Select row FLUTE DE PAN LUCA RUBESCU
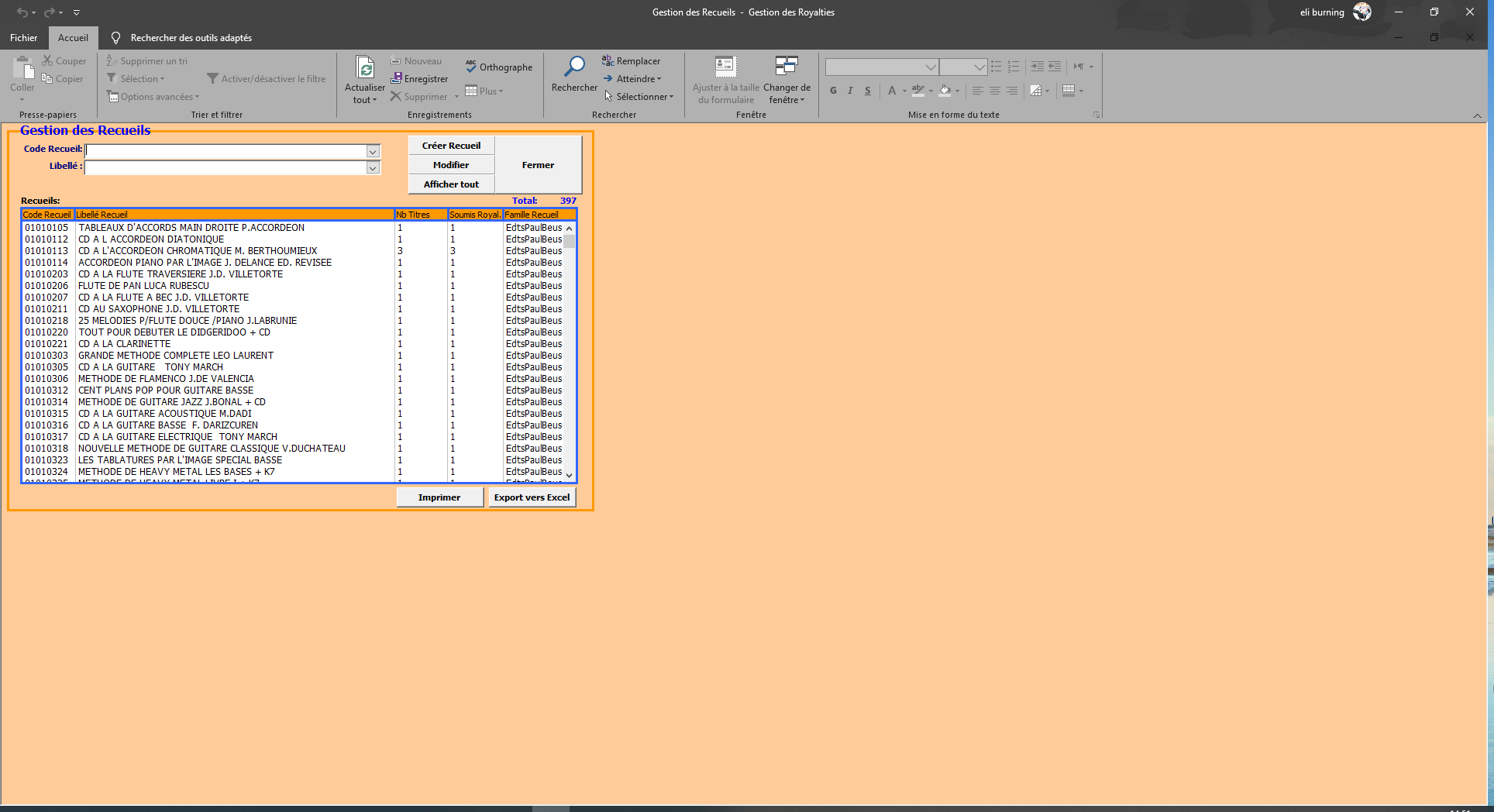Image resolution: width=1494 pixels, height=812 pixels. [x=293, y=285]
